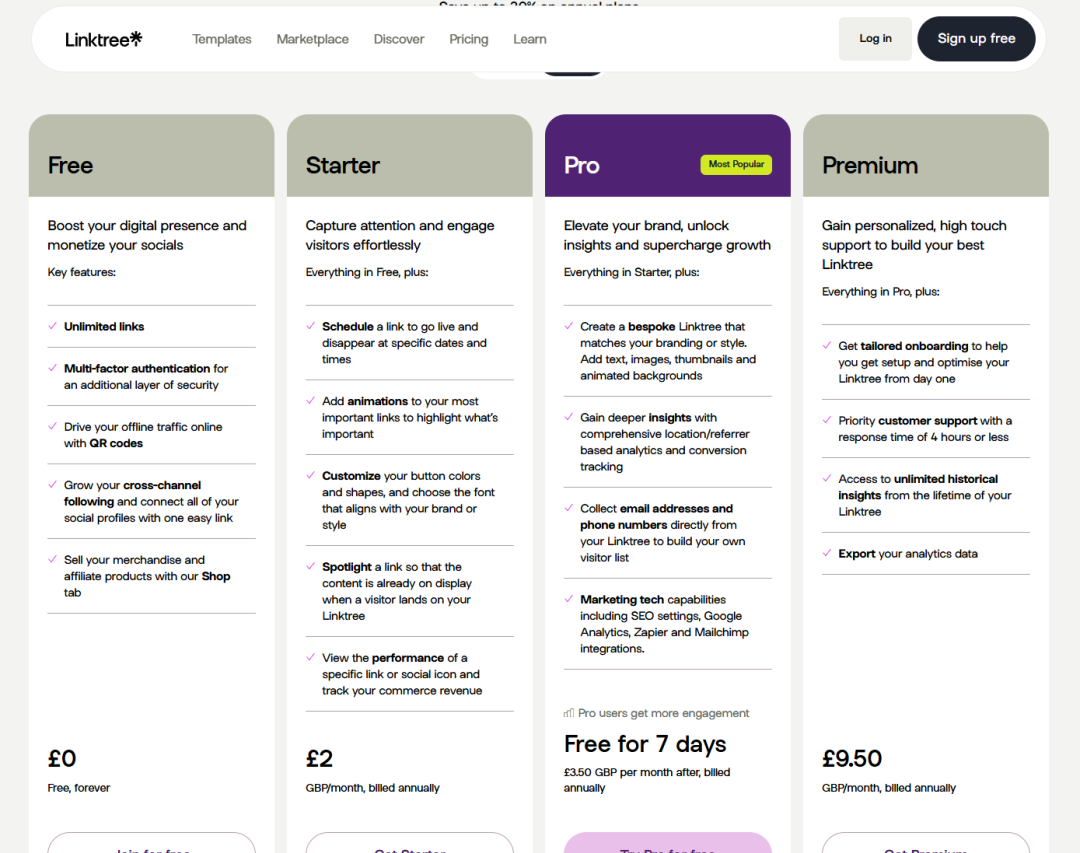Click the Free plan heading
This screenshot has height=853, width=1080.
[70, 165]
